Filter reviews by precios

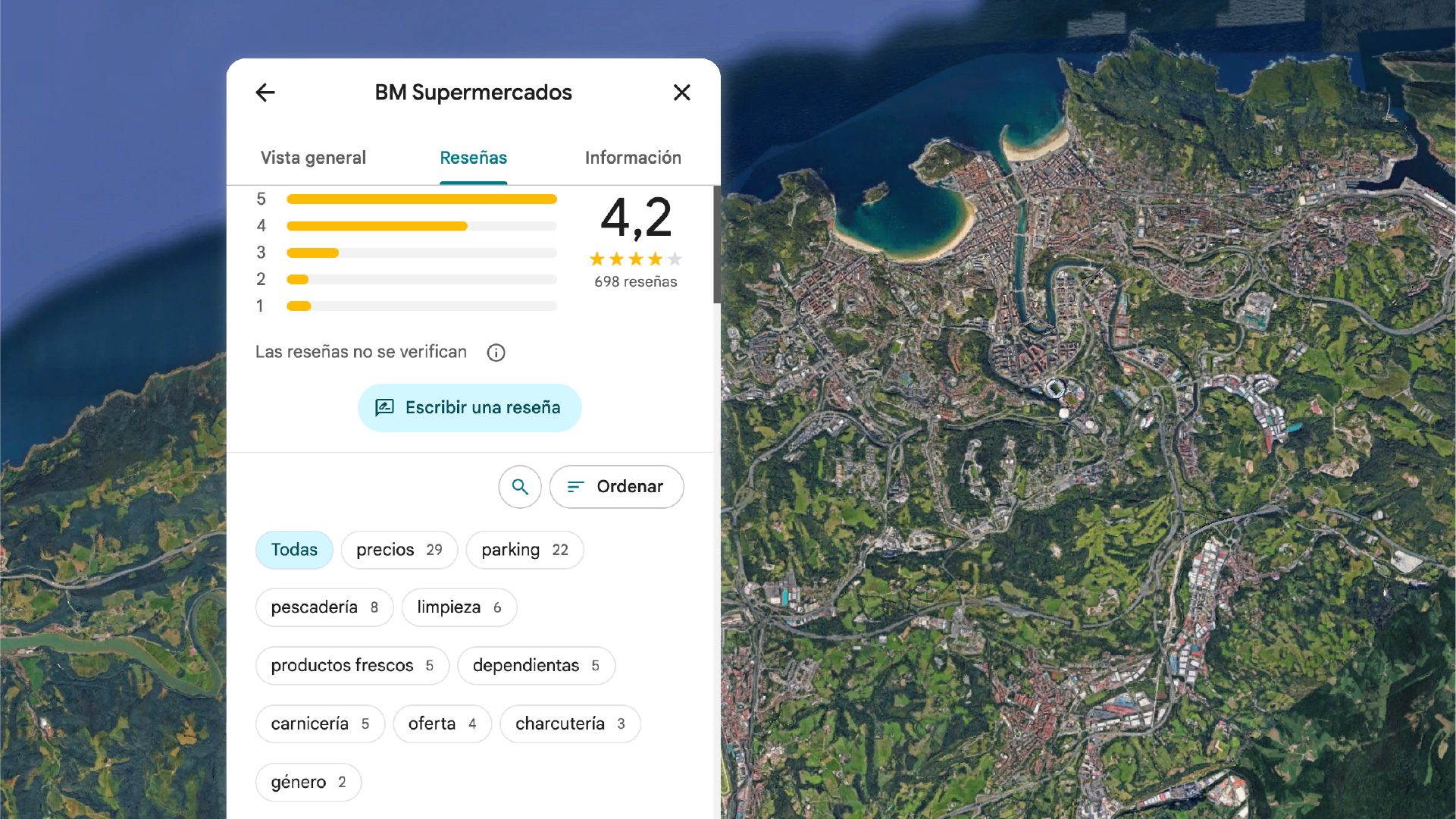(399, 550)
